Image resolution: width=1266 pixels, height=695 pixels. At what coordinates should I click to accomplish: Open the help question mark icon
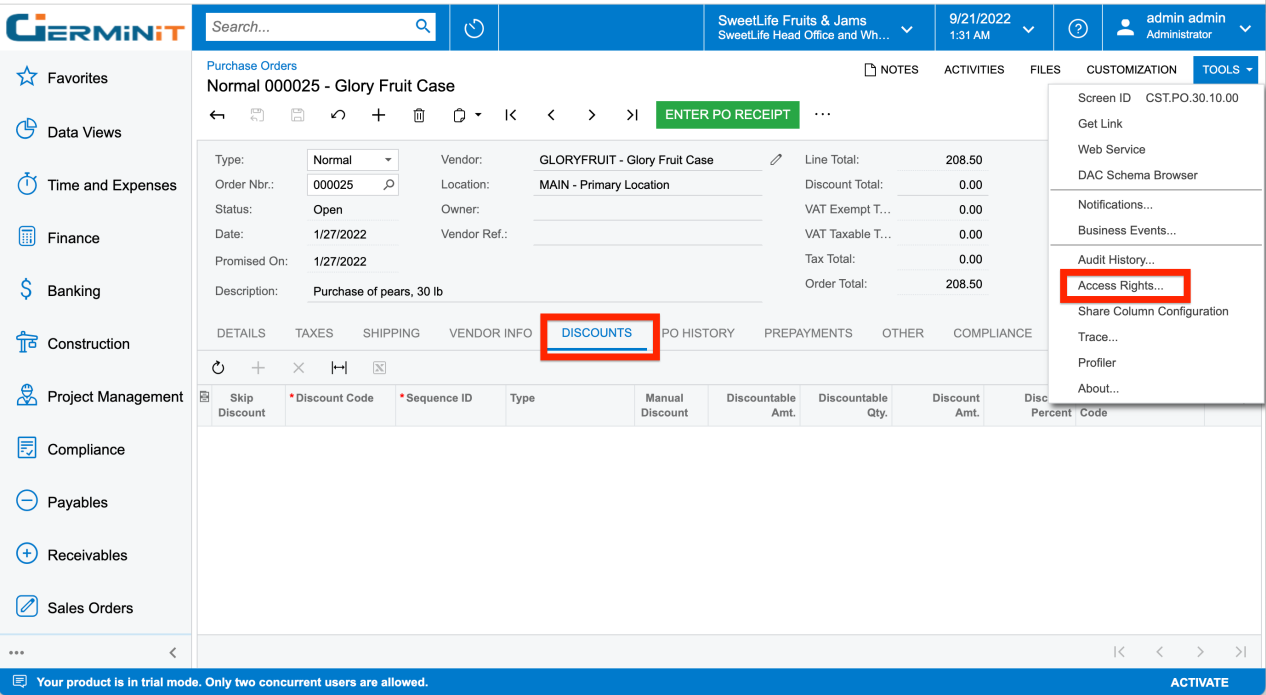click(1078, 28)
